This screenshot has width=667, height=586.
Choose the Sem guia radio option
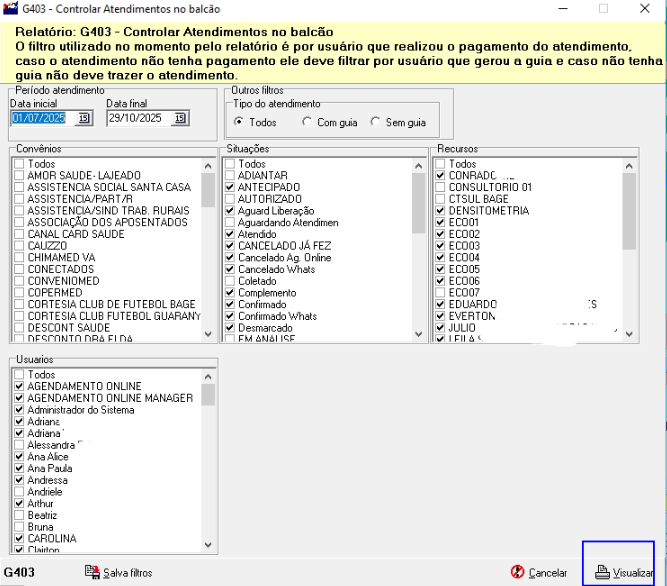point(375,122)
